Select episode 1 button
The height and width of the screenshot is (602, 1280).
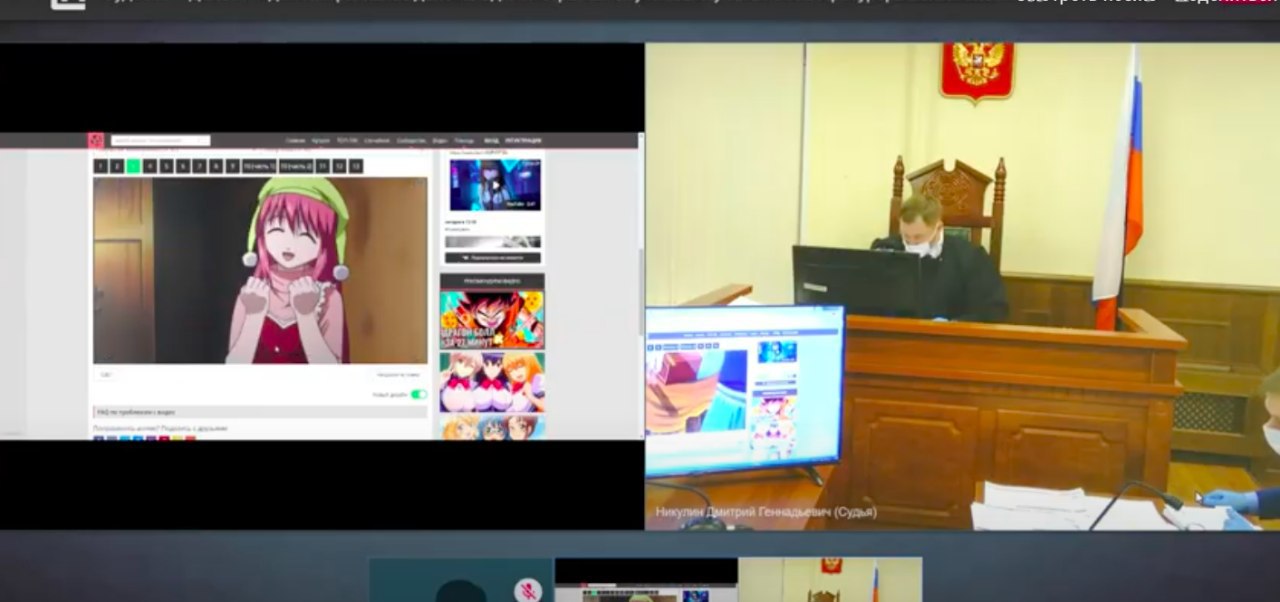coord(101,166)
